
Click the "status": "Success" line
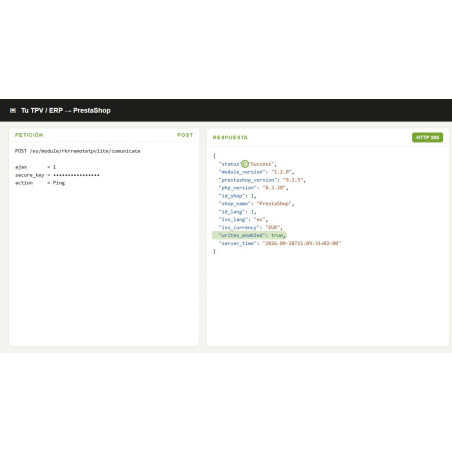point(248,164)
